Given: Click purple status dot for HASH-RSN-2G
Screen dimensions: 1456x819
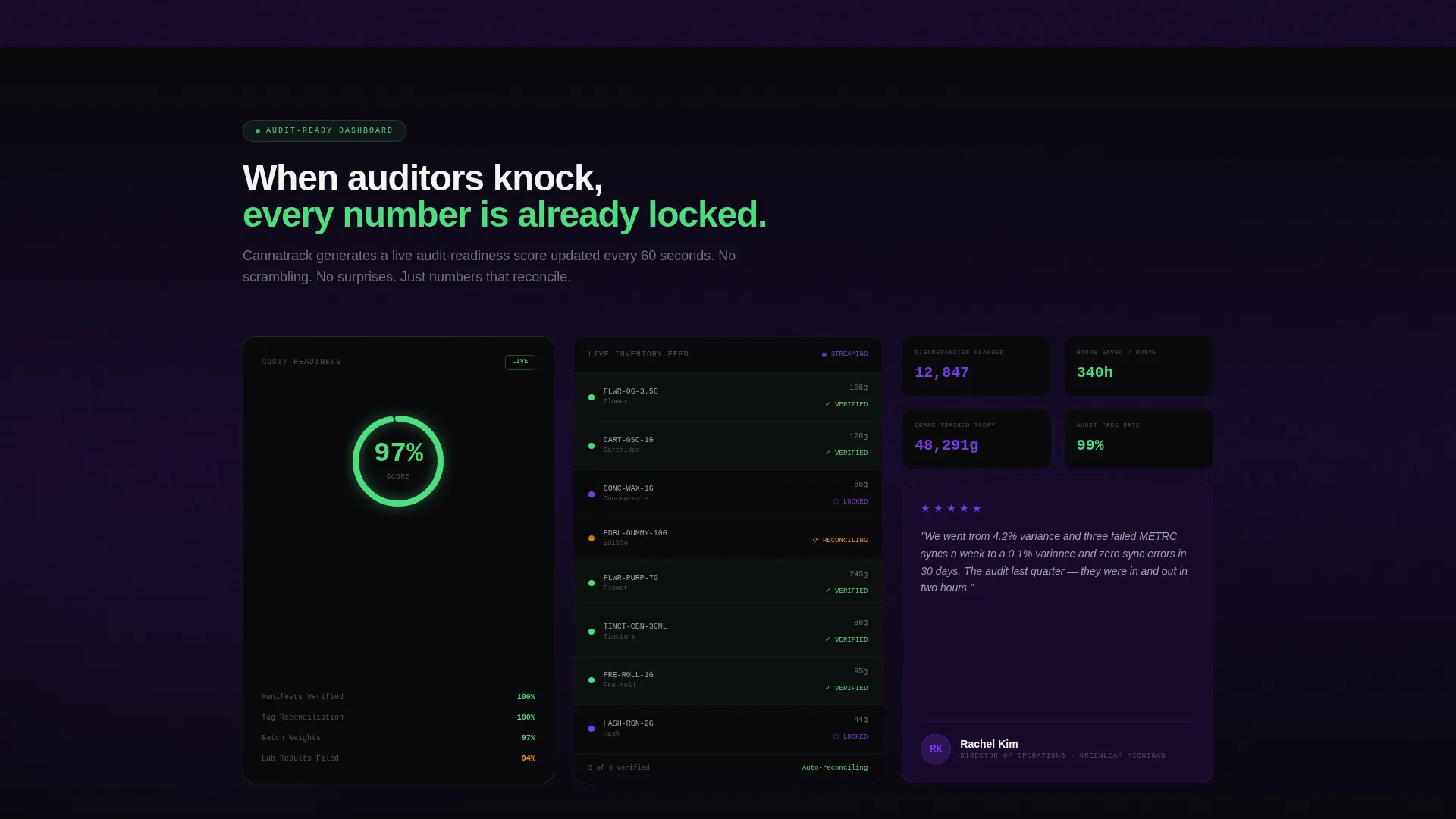Looking at the screenshot, I should [591, 729].
